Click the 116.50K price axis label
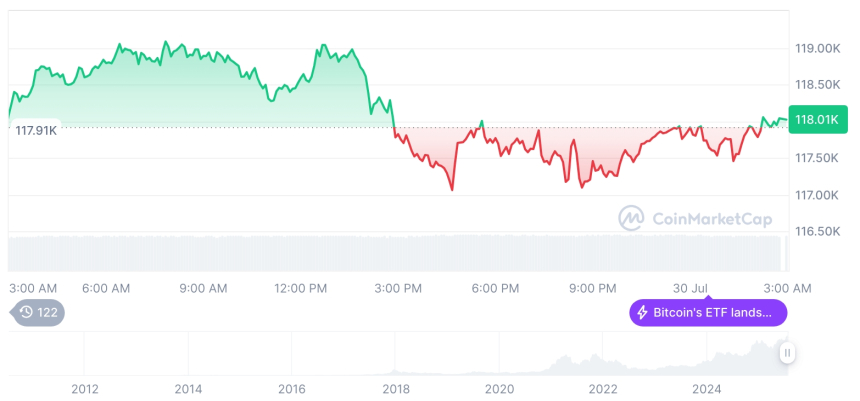860x401 pixels. [x=816, y=231]
